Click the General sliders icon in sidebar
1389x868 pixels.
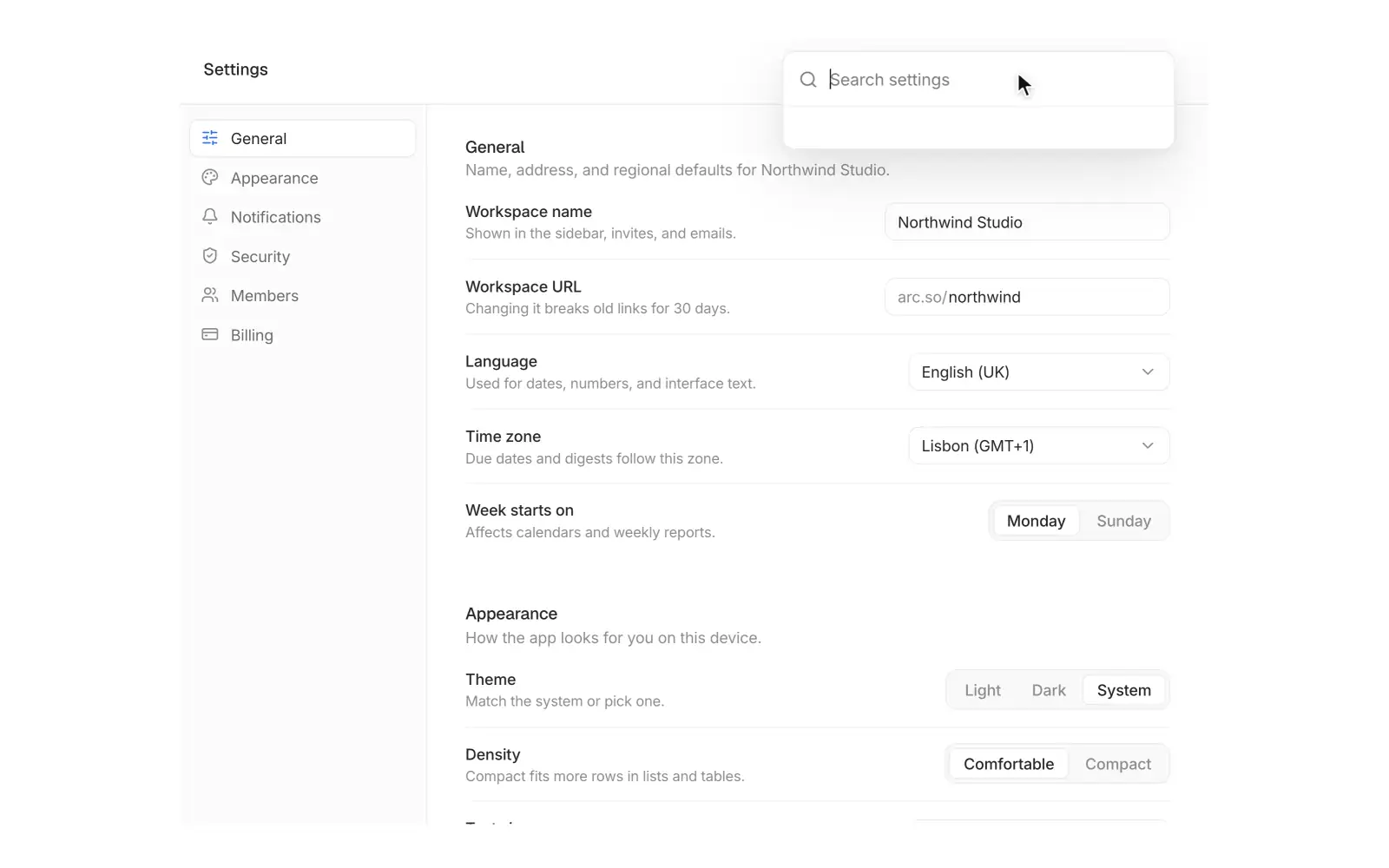pos(210,138)
